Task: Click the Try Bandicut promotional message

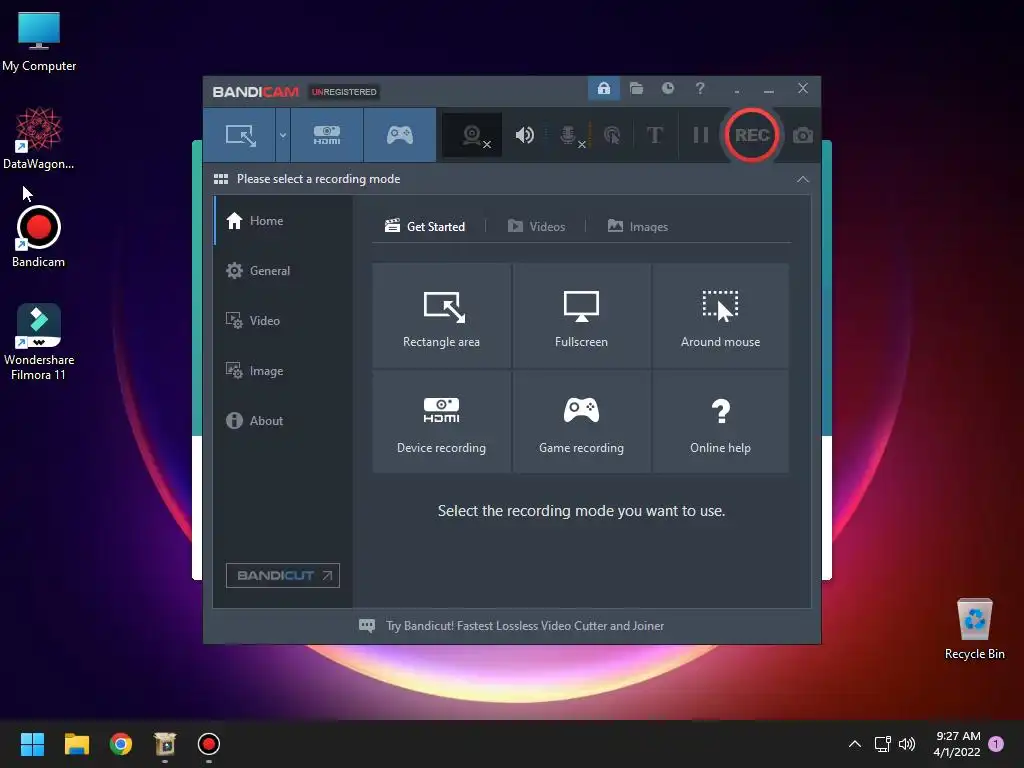Action: click(x=524, y=626)
